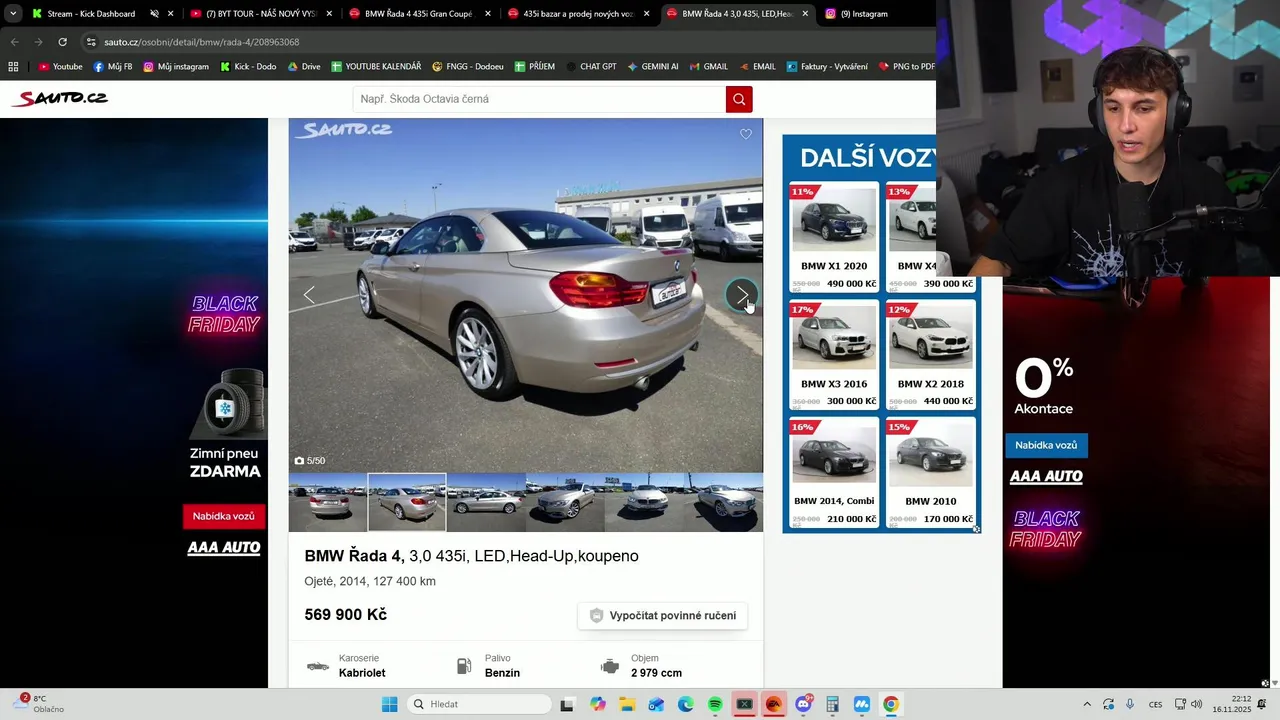Image resolution: width=1280 pixels, height=720 pixels.
Task: Click the 569 900 Kč price text
Action: pyautogui.click(x=345, y=615)
